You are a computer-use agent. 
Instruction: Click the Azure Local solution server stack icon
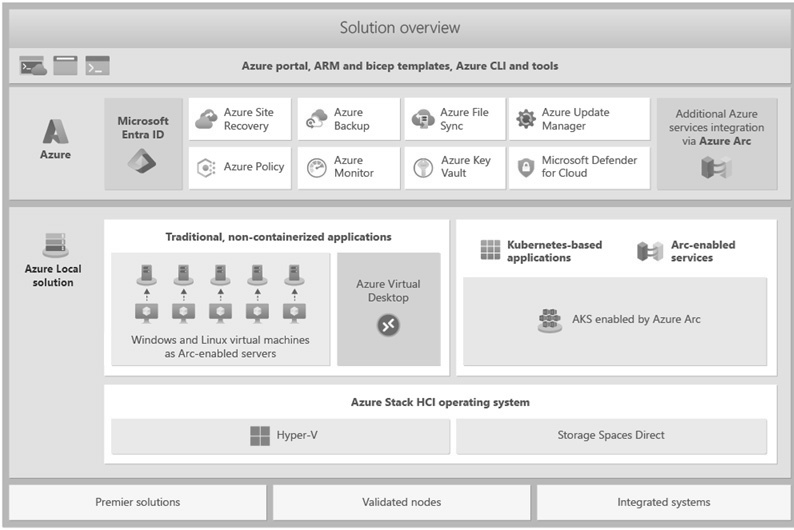pos(55,244)
